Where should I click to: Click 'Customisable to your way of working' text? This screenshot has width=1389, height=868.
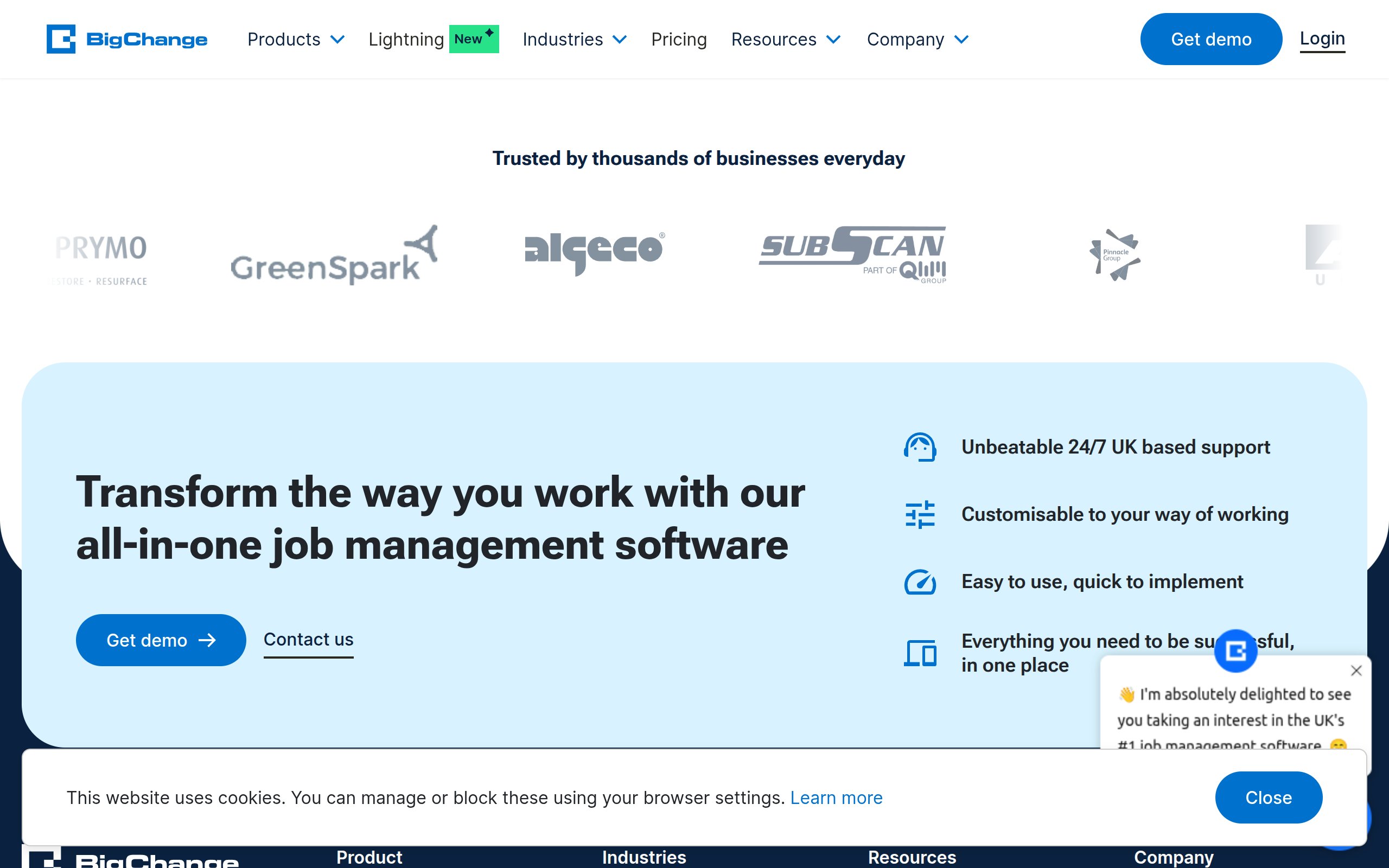[x=1125, y=514]
